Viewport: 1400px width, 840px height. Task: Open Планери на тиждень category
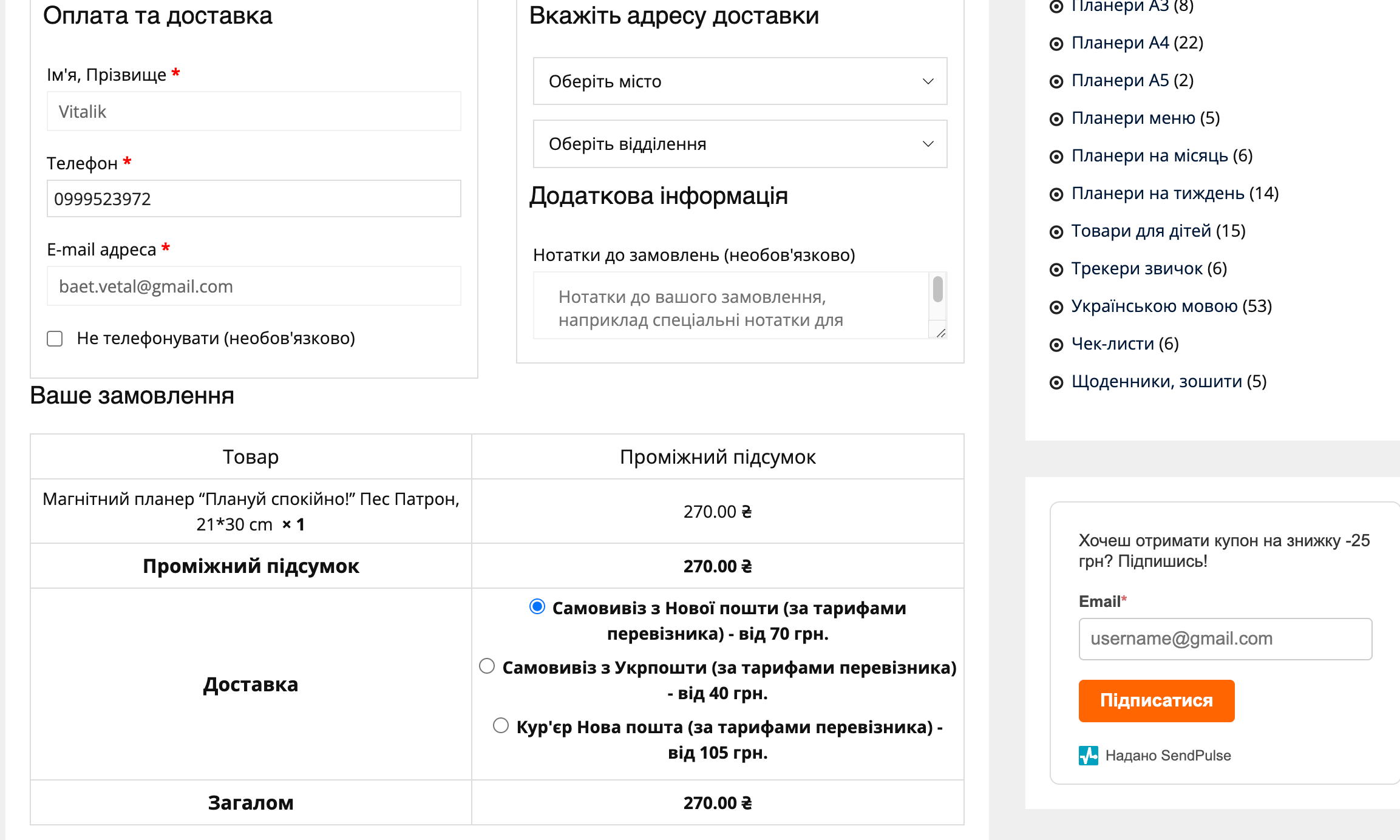click(x=1175, y=194)
